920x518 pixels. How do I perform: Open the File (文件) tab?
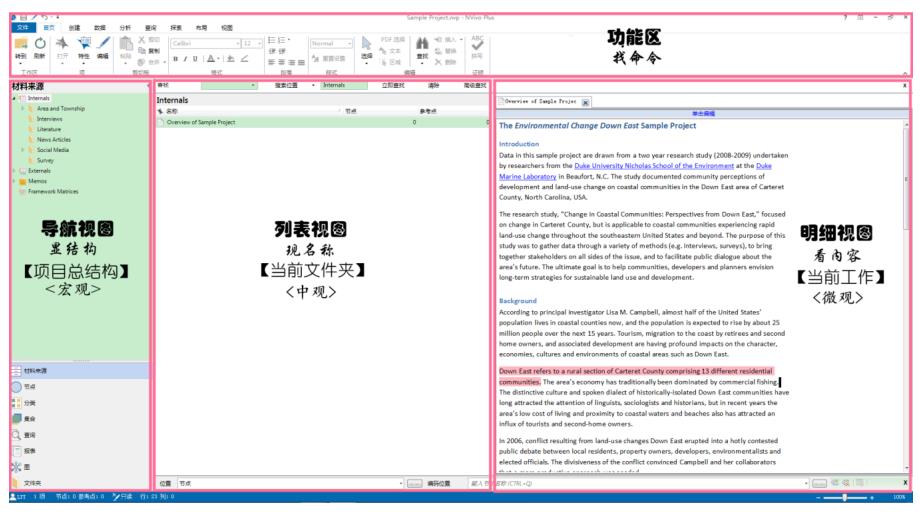coord(23,28)
